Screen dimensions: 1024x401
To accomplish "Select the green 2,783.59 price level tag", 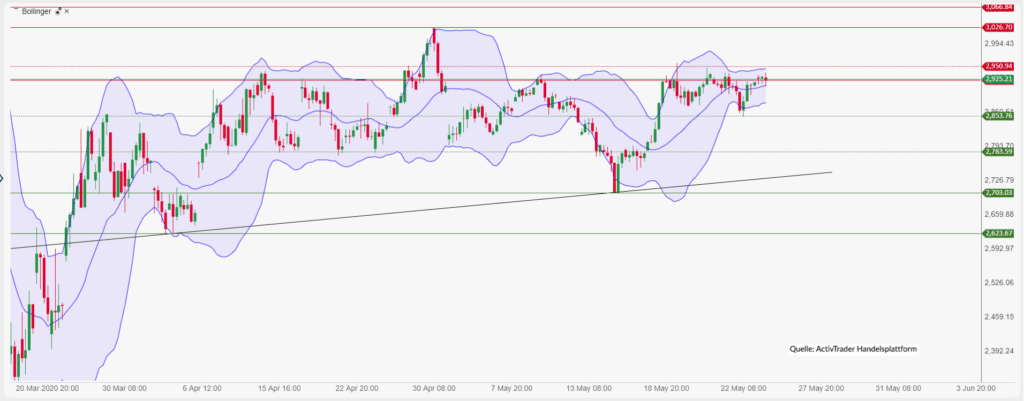I will point(998,152).
